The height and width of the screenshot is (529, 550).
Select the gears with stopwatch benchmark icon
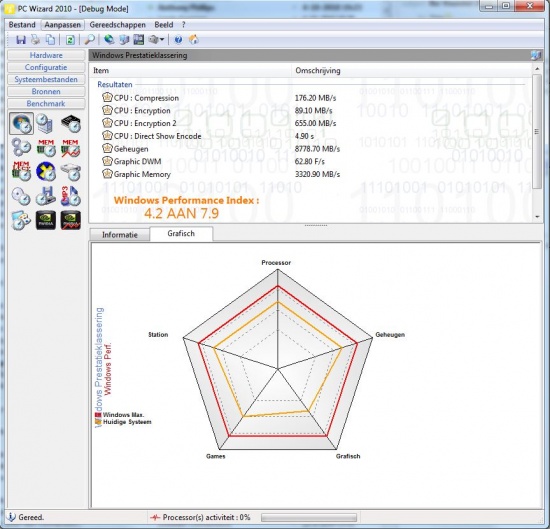[x=21, y=147]
